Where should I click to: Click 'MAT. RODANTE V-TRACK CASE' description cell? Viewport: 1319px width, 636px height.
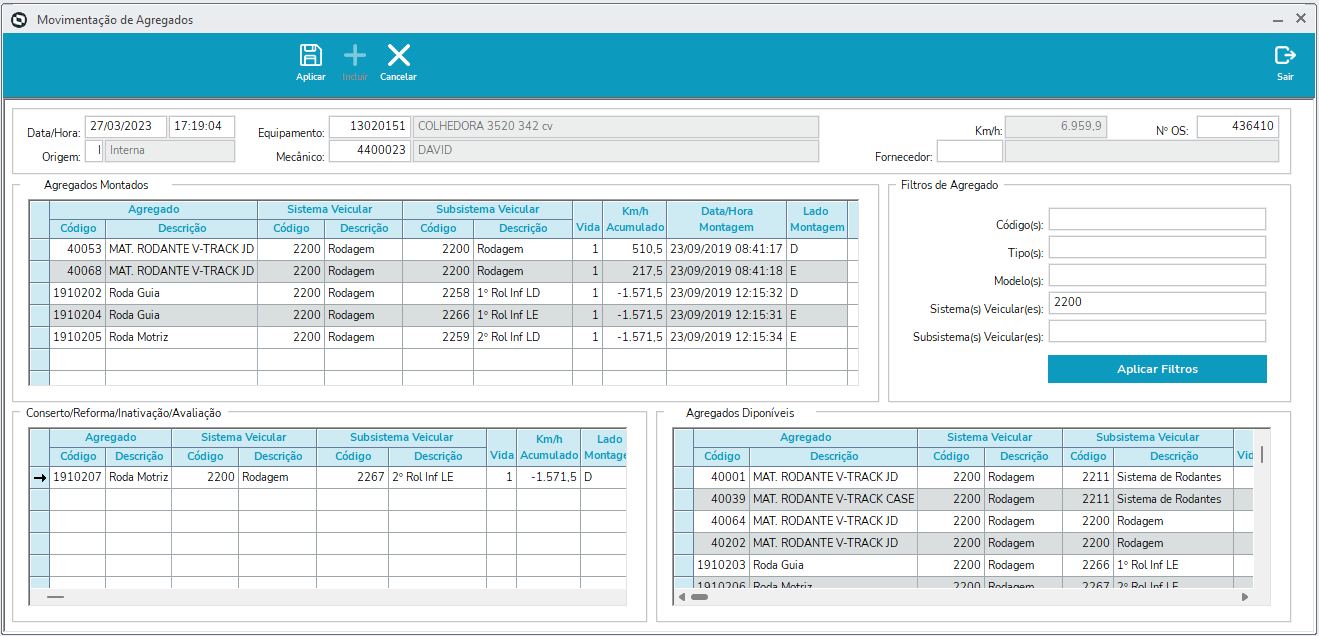click(x=833, y=499)
